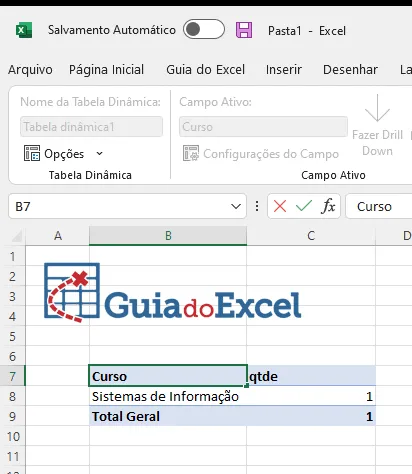Image resolution: width=412 pixels, height=474 pixels.
Task: Save workbook with the purple floppy icon
Action: [244, 30]
